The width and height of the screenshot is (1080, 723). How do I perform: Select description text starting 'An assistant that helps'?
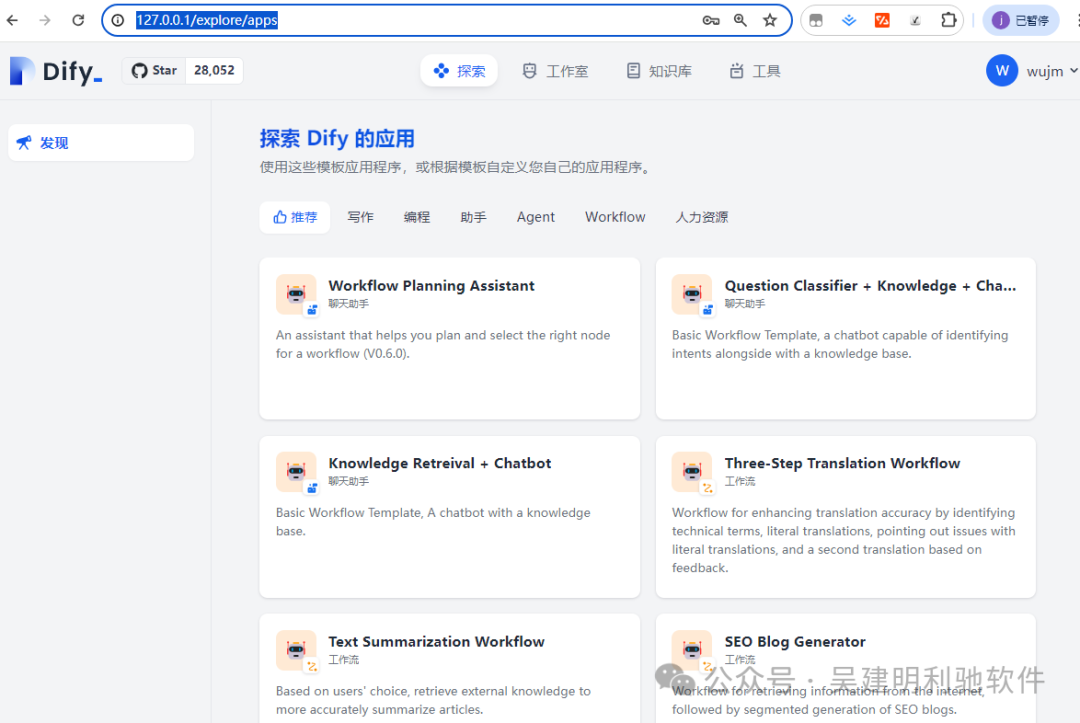(x=443, y=344)
